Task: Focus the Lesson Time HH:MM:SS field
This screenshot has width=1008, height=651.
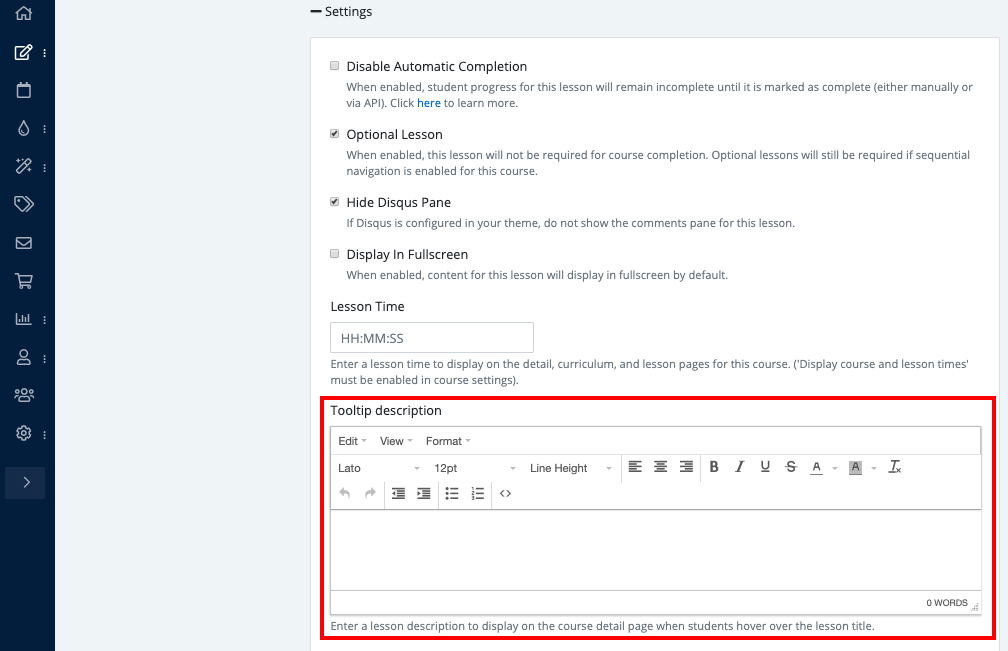Action: pos(432,338)
